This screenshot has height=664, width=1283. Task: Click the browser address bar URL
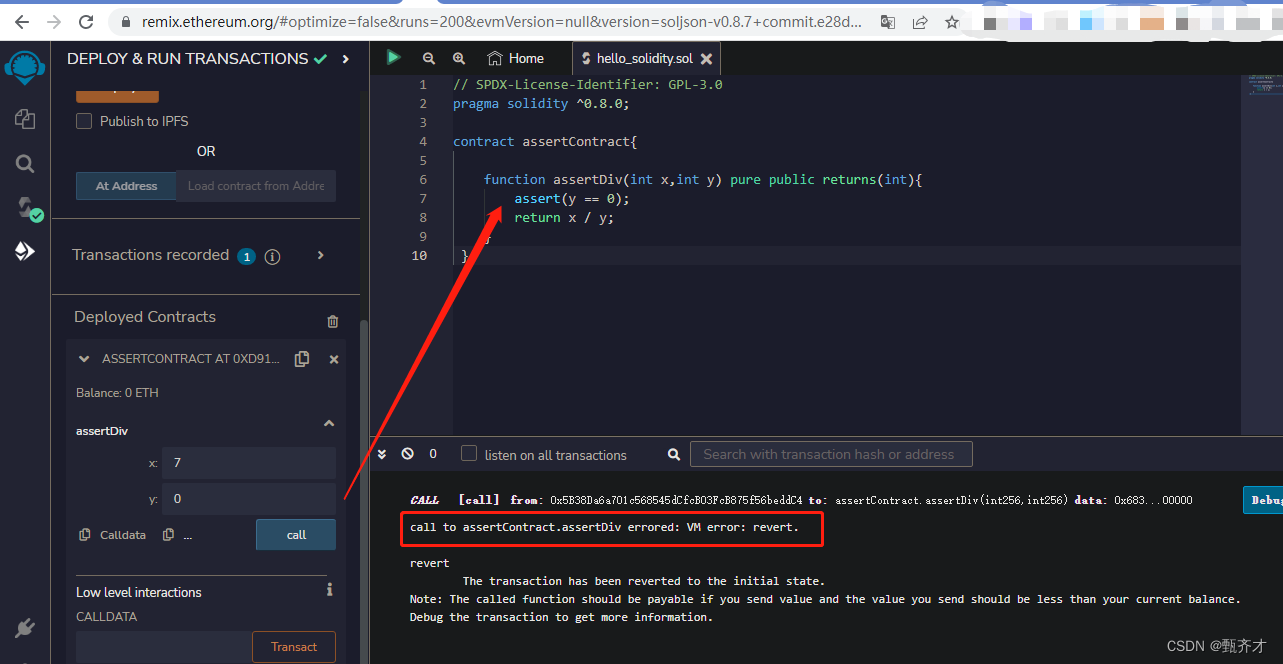[504, 21]
